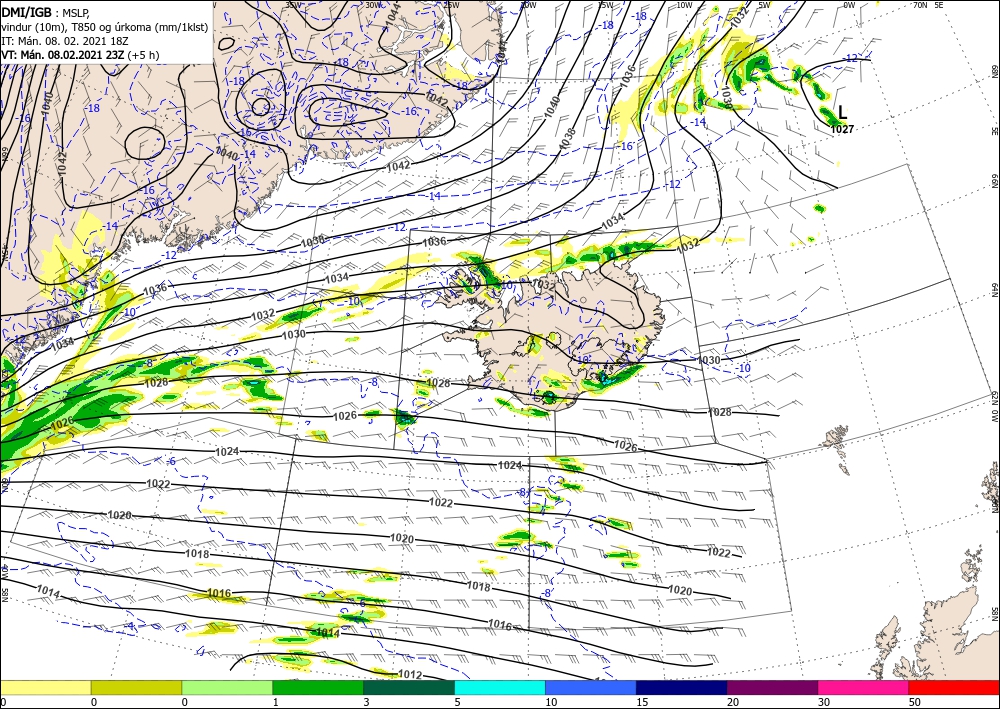The width and height of the screenshot is (1000, 709).
Task: Choose the navy blue legend swatch
Action: pos(682,687)
